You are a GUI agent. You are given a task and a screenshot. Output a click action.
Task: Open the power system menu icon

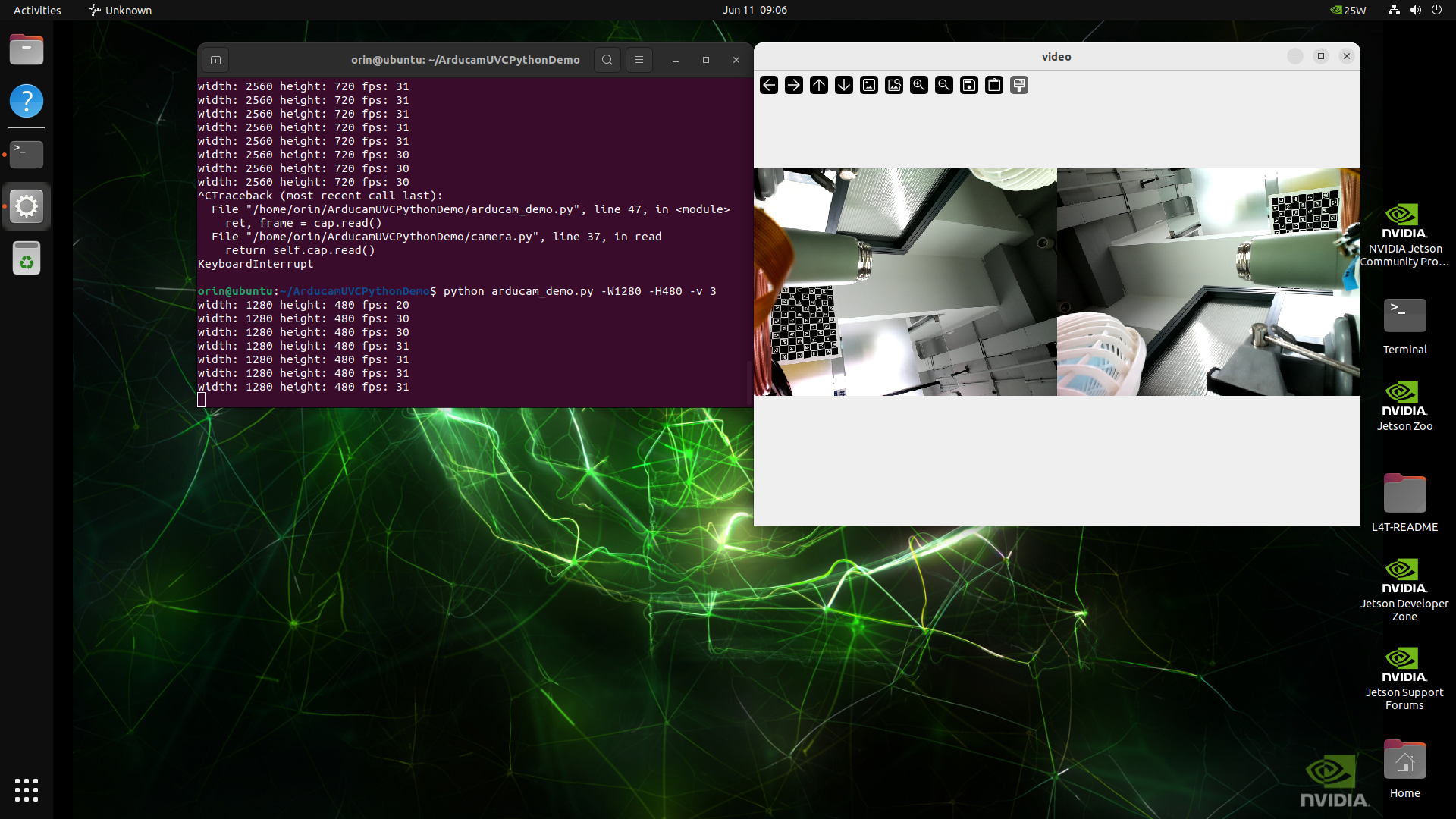1436,10
